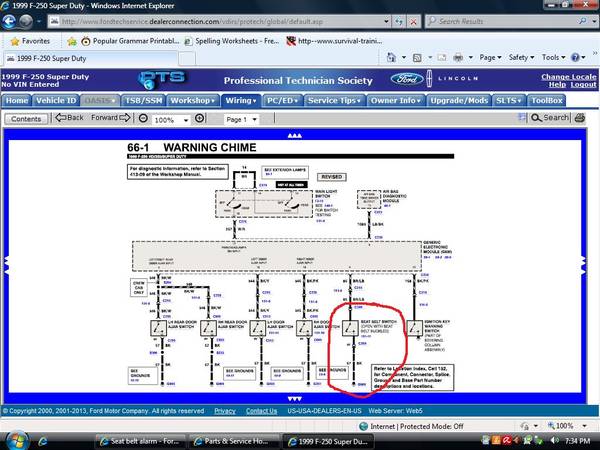Open the Wiring tab menu
600x450 pixels.
[x=241, y=101]
